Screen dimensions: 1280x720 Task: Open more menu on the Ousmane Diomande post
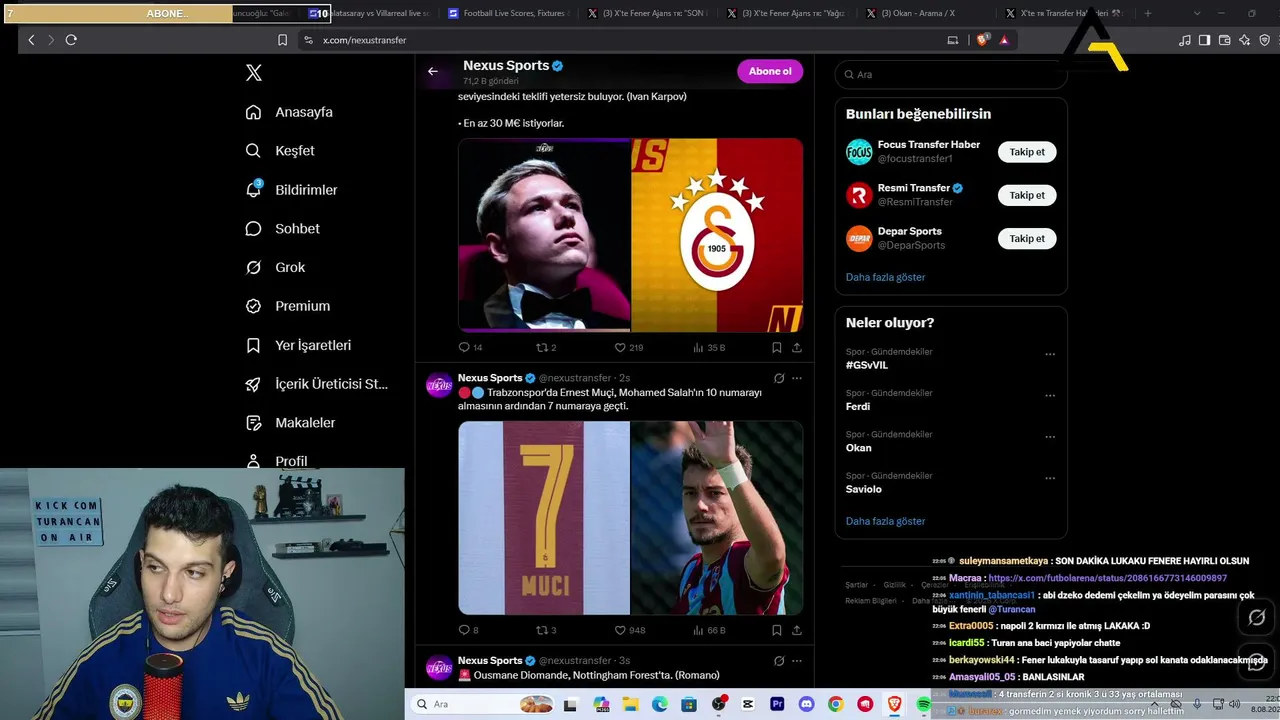pos(797,660)
